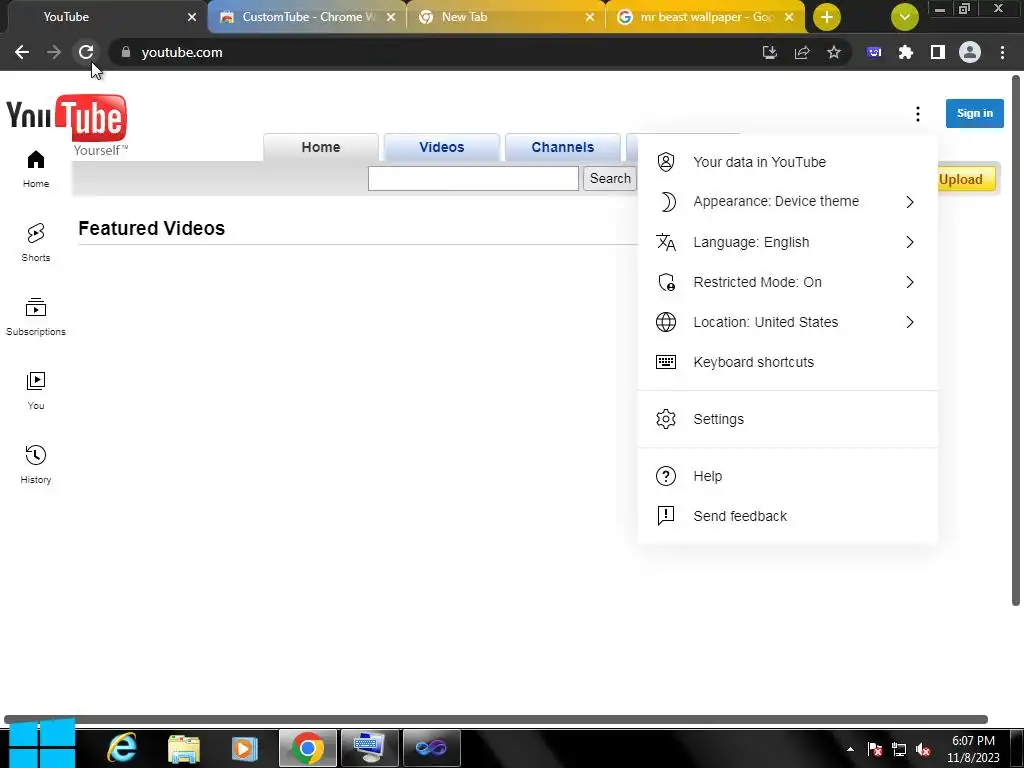1024x768 pixels.
Task: Open media player taskbar icon
Action: pos(245,748)
